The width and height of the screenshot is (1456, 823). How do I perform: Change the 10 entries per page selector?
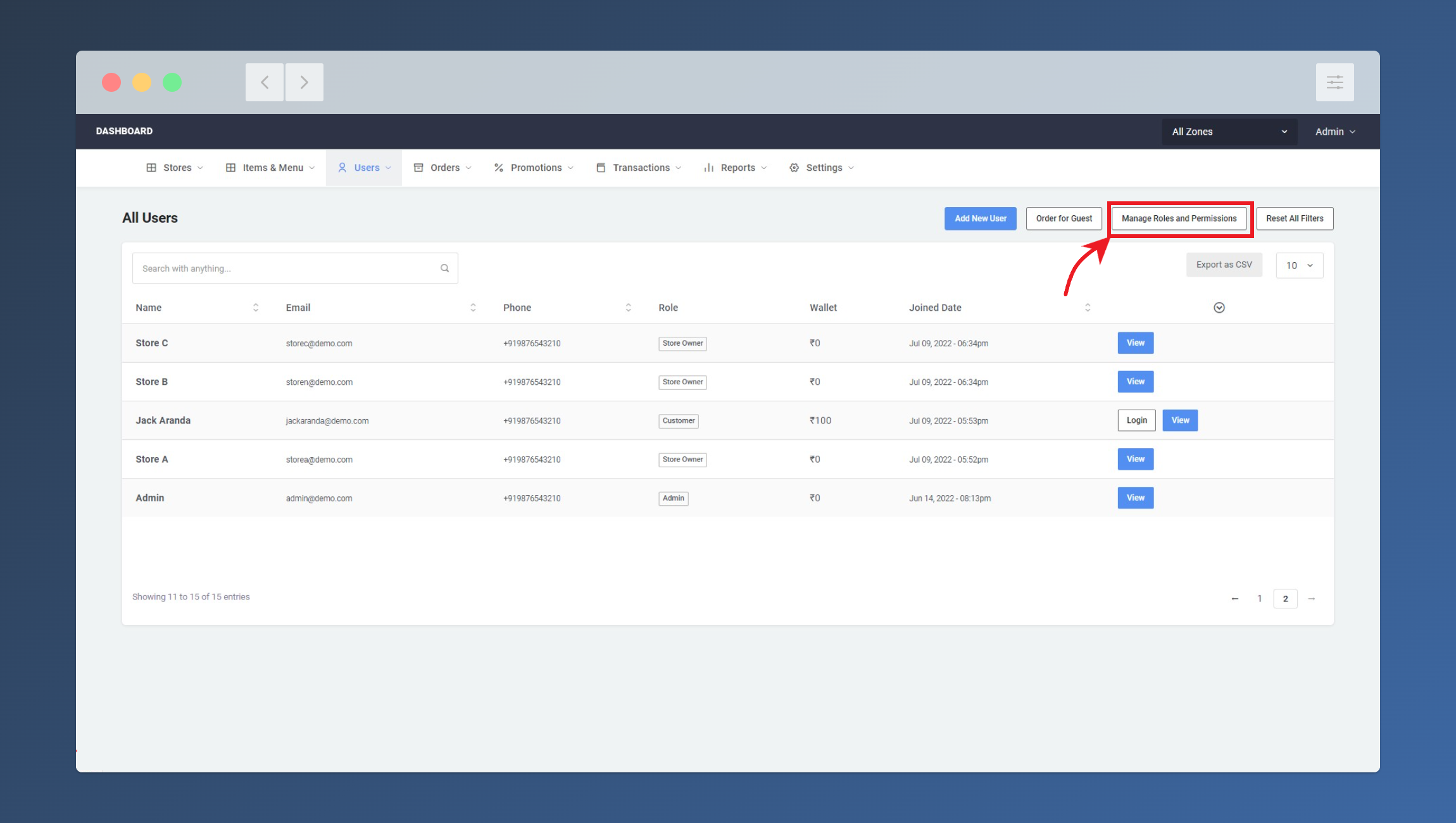1300,266
